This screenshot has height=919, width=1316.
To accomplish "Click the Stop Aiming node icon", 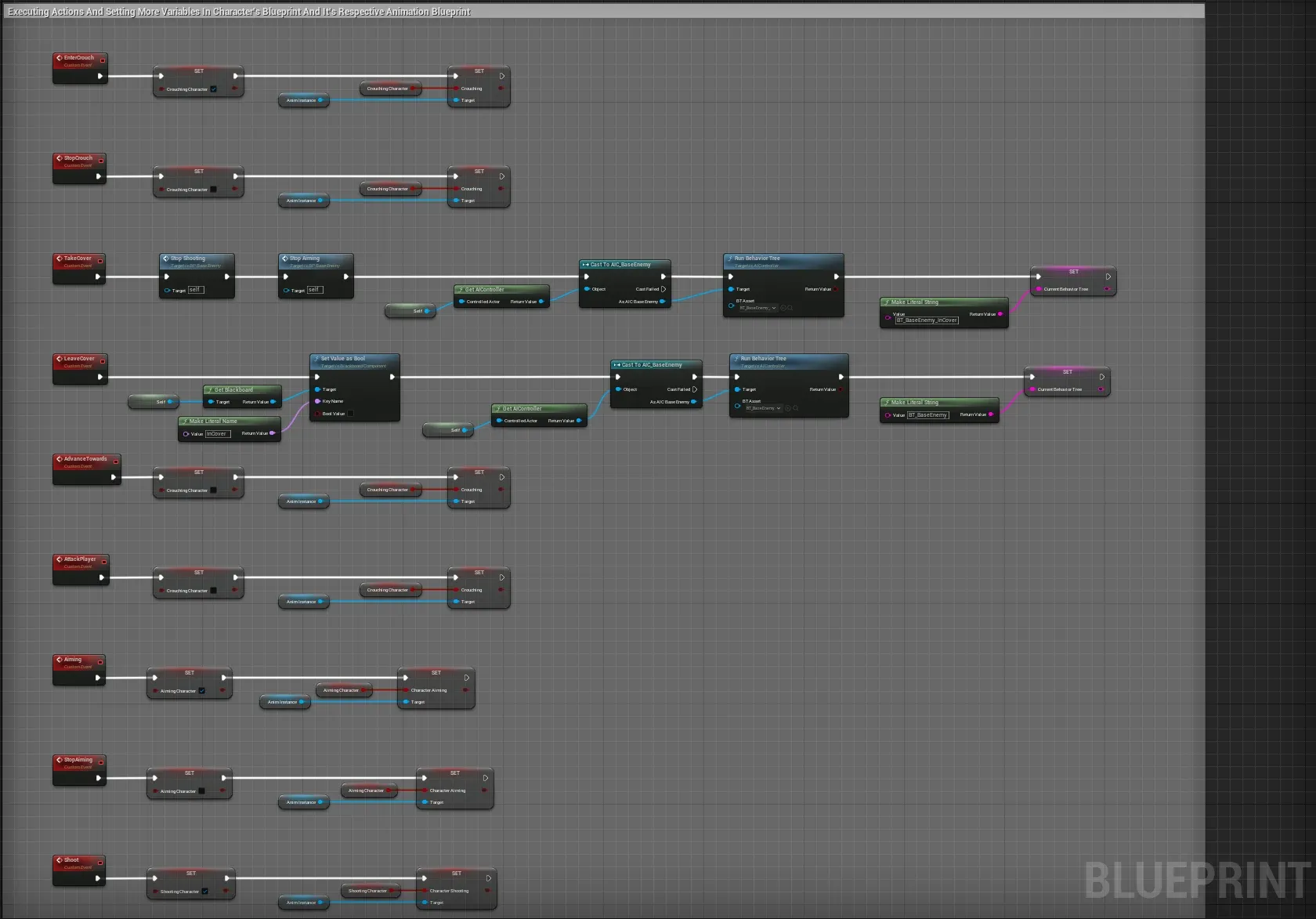I will click(285, 259).
